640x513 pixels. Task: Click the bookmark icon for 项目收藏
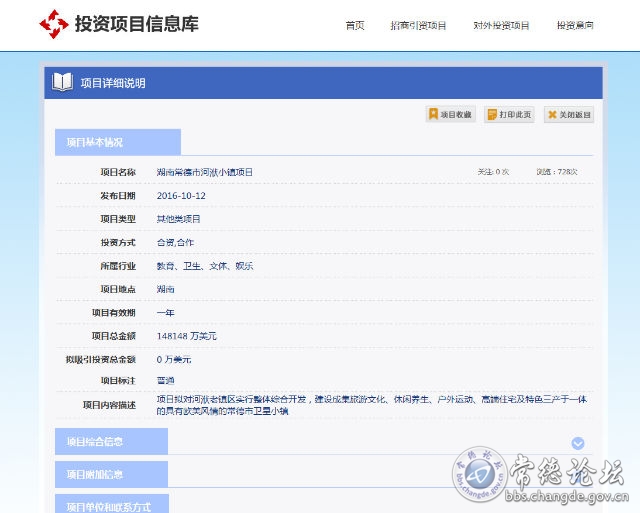(433, 114)
